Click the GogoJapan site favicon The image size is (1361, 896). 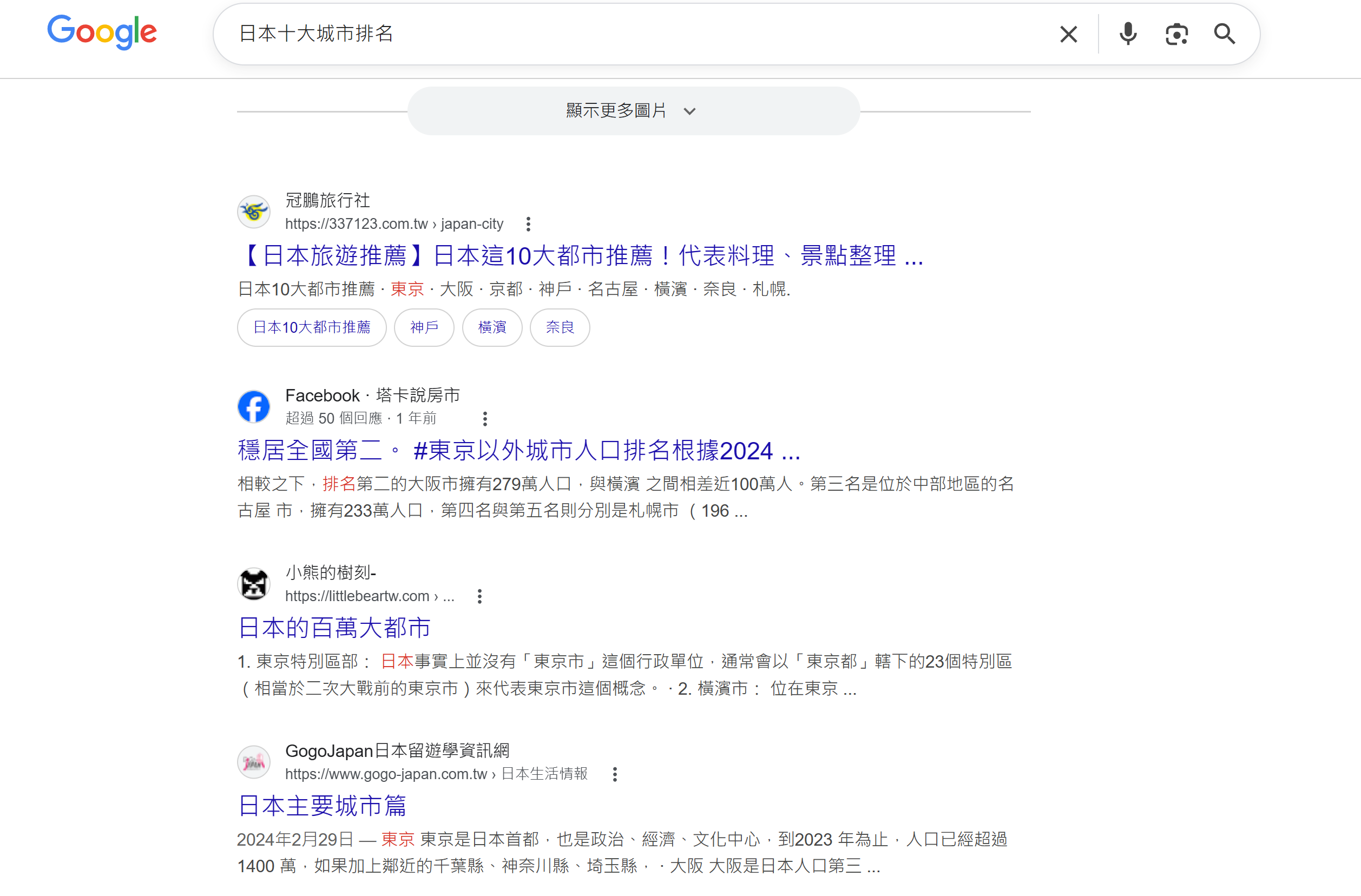click(x=254, y=762)
